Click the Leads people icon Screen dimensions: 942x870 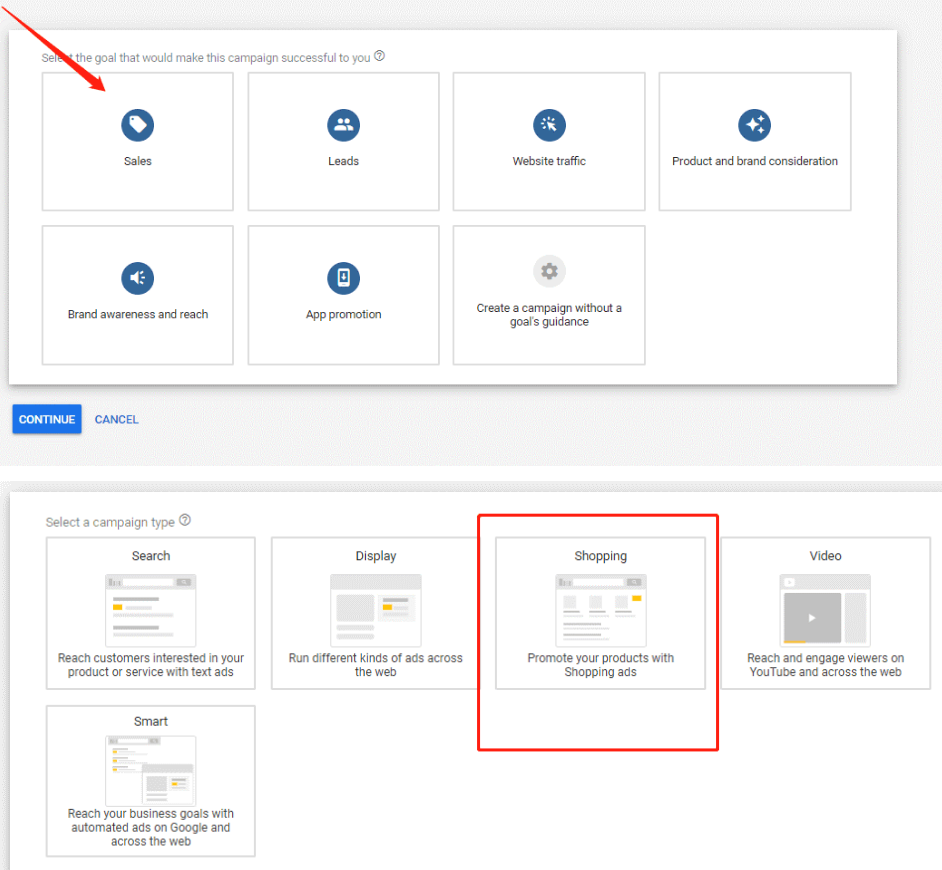[344, 125]
